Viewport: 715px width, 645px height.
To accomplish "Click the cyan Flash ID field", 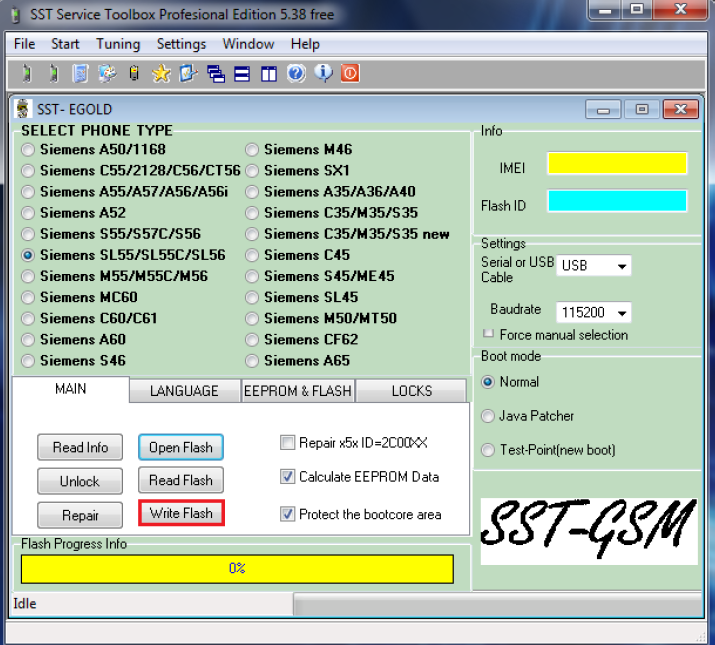I will click(x=617, y=201).
